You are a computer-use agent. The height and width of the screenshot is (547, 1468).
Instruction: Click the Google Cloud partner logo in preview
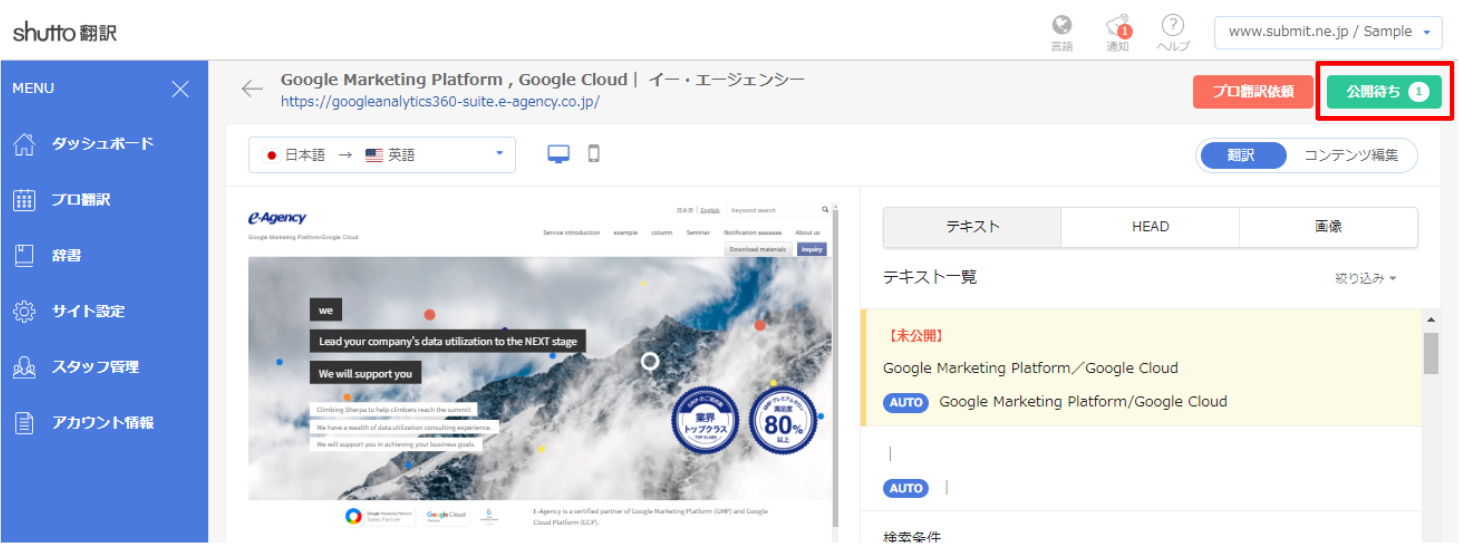[x=446, y=516]
